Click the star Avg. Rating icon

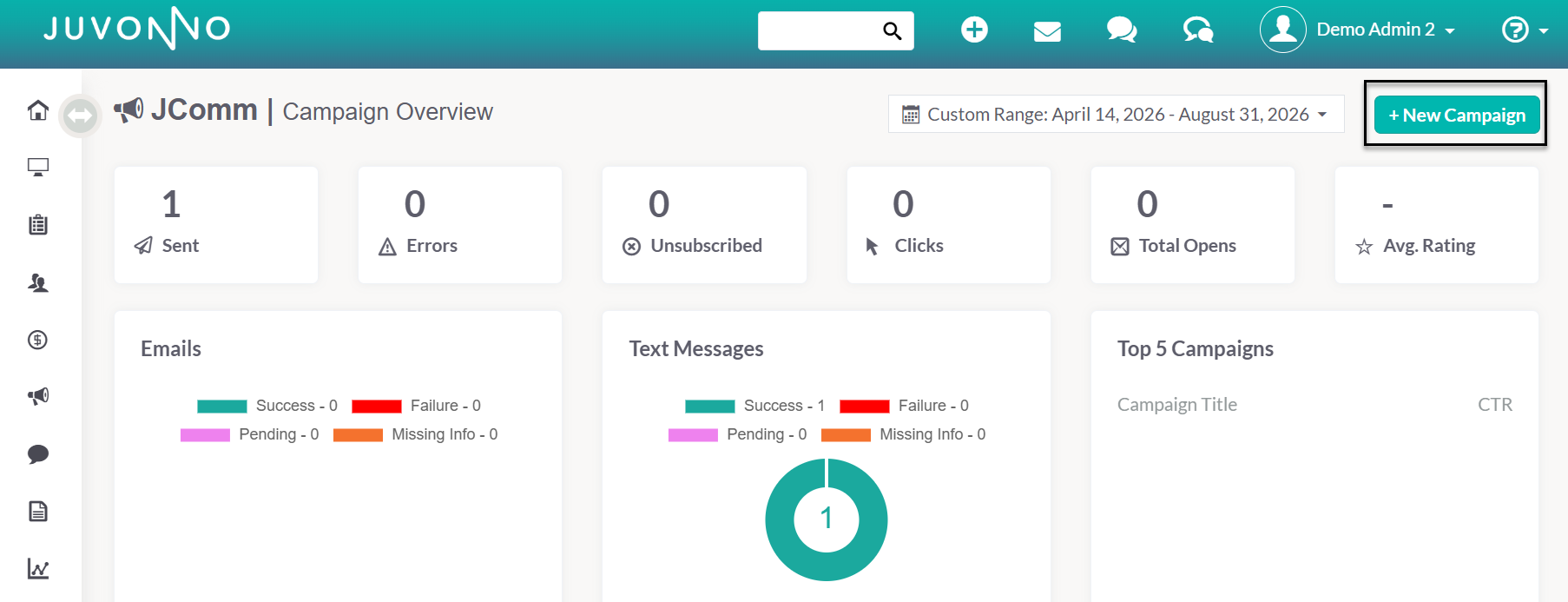[1364, 247]
